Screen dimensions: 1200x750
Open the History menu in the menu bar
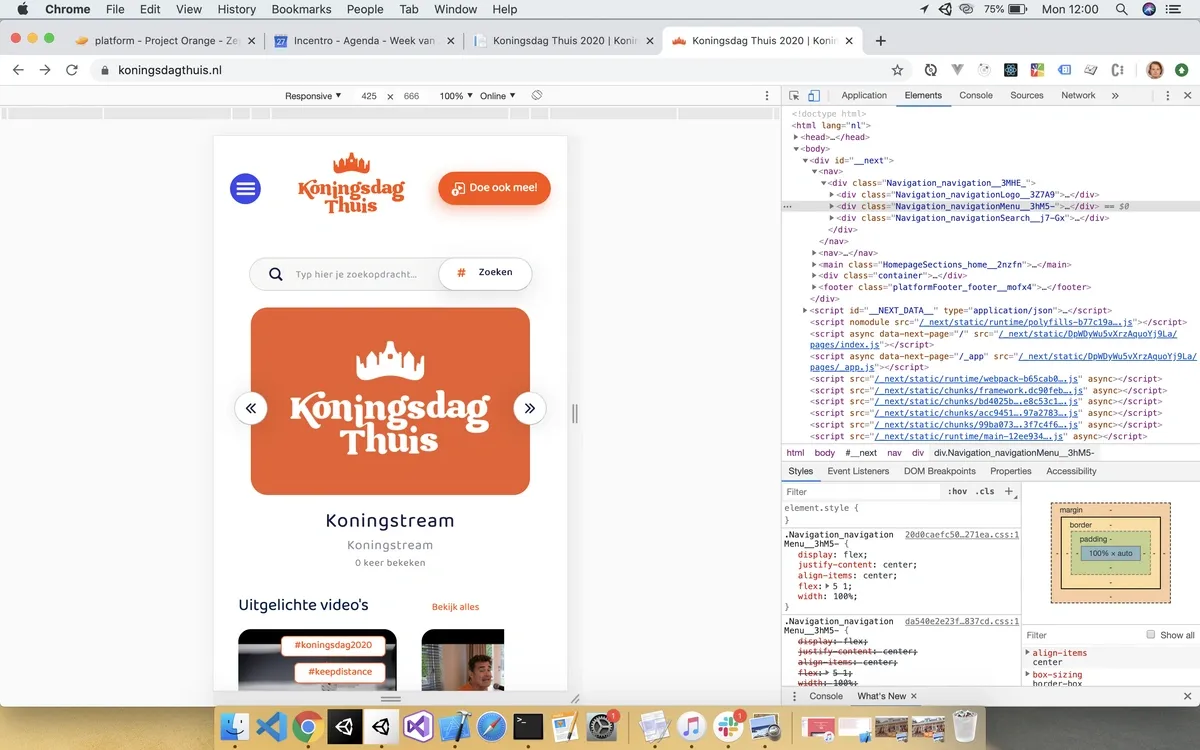click(x=236, y=9)
